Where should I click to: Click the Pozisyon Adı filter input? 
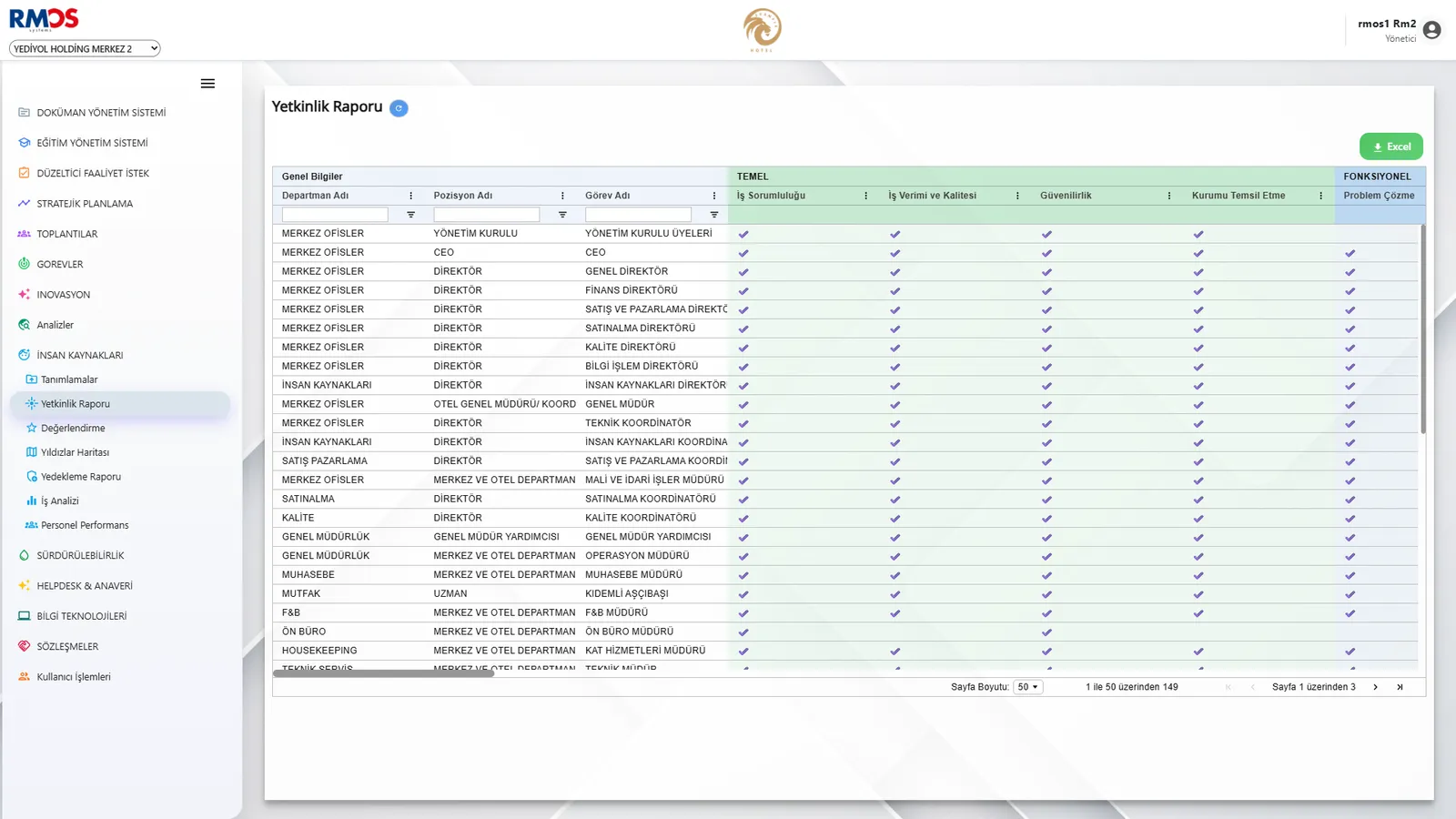tap(487, 215)
